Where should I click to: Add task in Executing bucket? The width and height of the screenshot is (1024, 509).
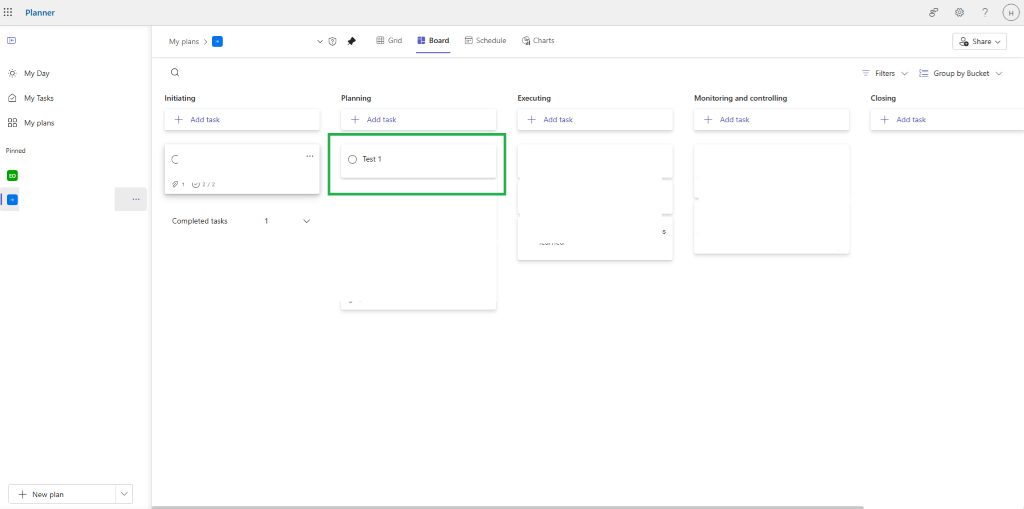[x=595, y=120]
